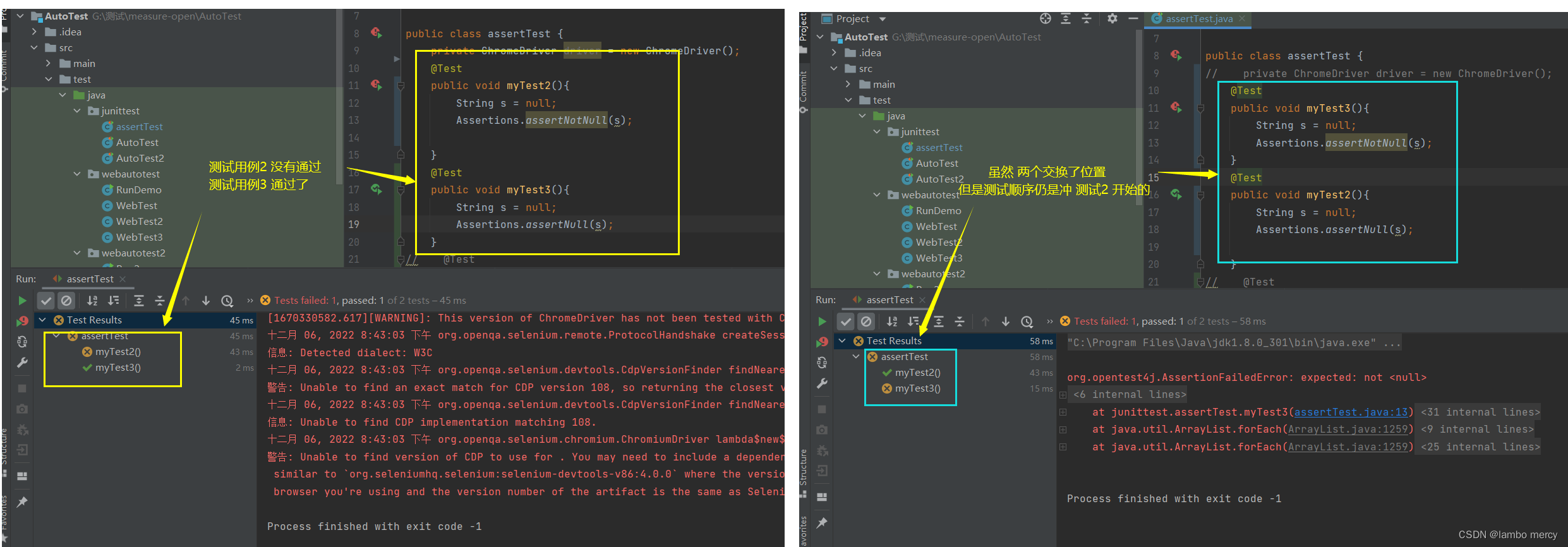Sort tests alphabetically in left Run panel

92,301
